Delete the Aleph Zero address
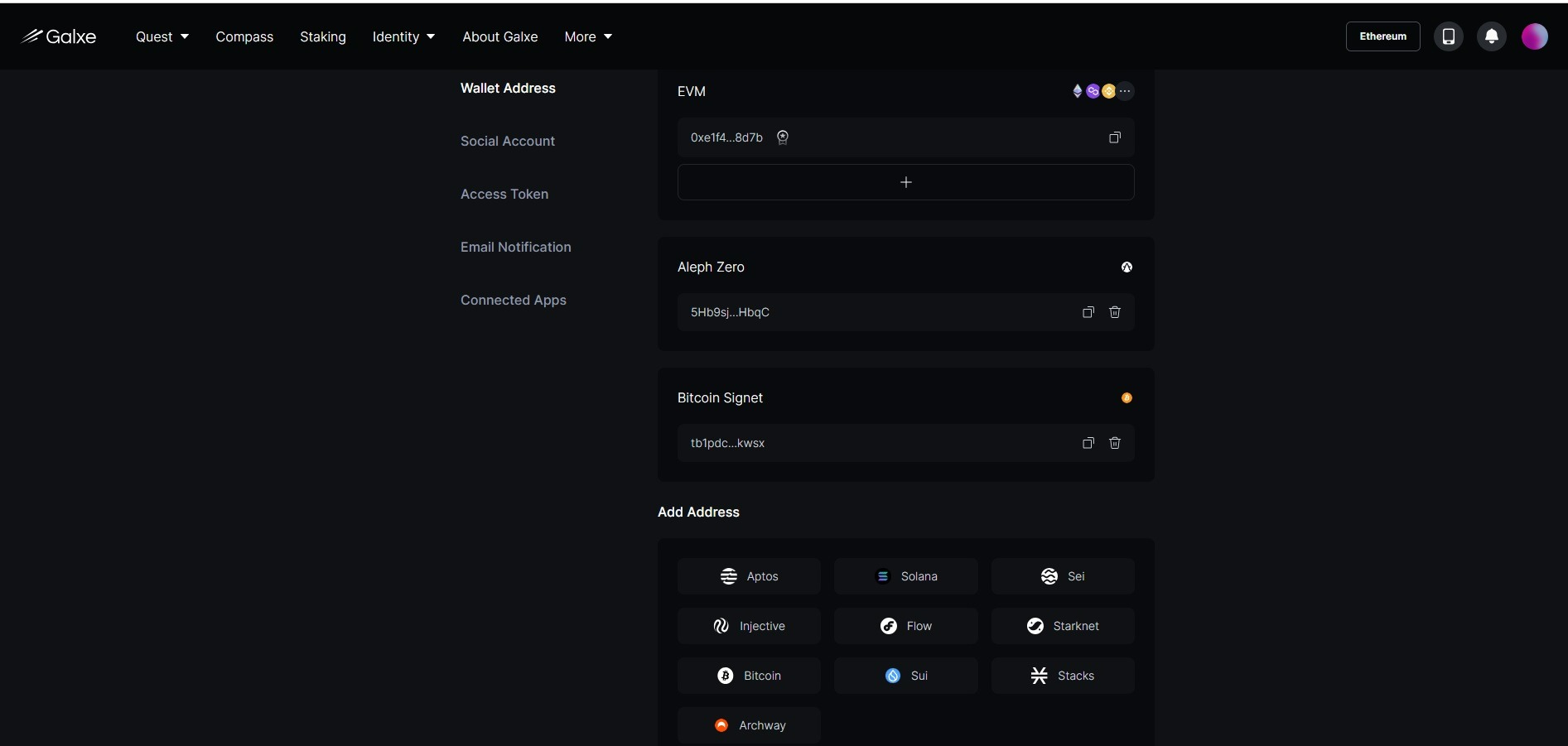This screenshot has height=746, width=1568. (1115, 312)
